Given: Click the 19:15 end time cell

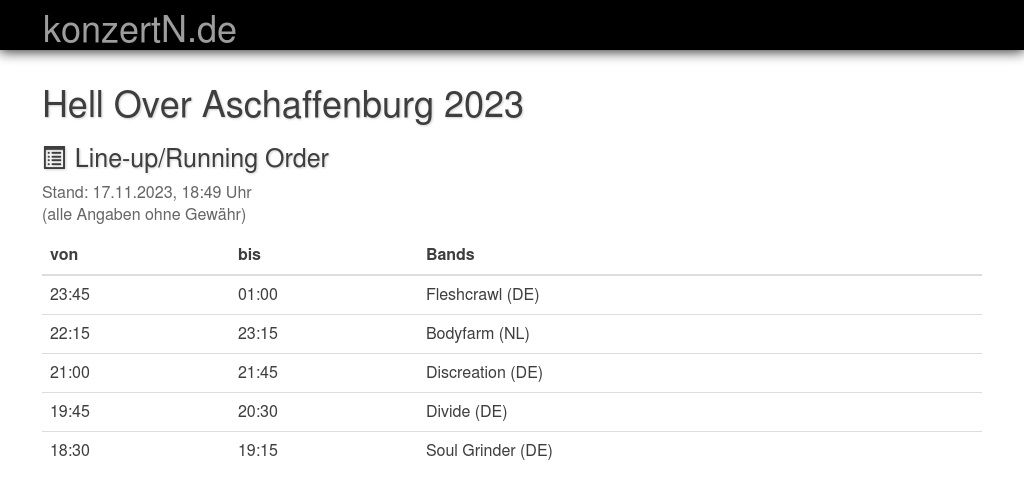Looking at the screenshot, I should [258, 451].
